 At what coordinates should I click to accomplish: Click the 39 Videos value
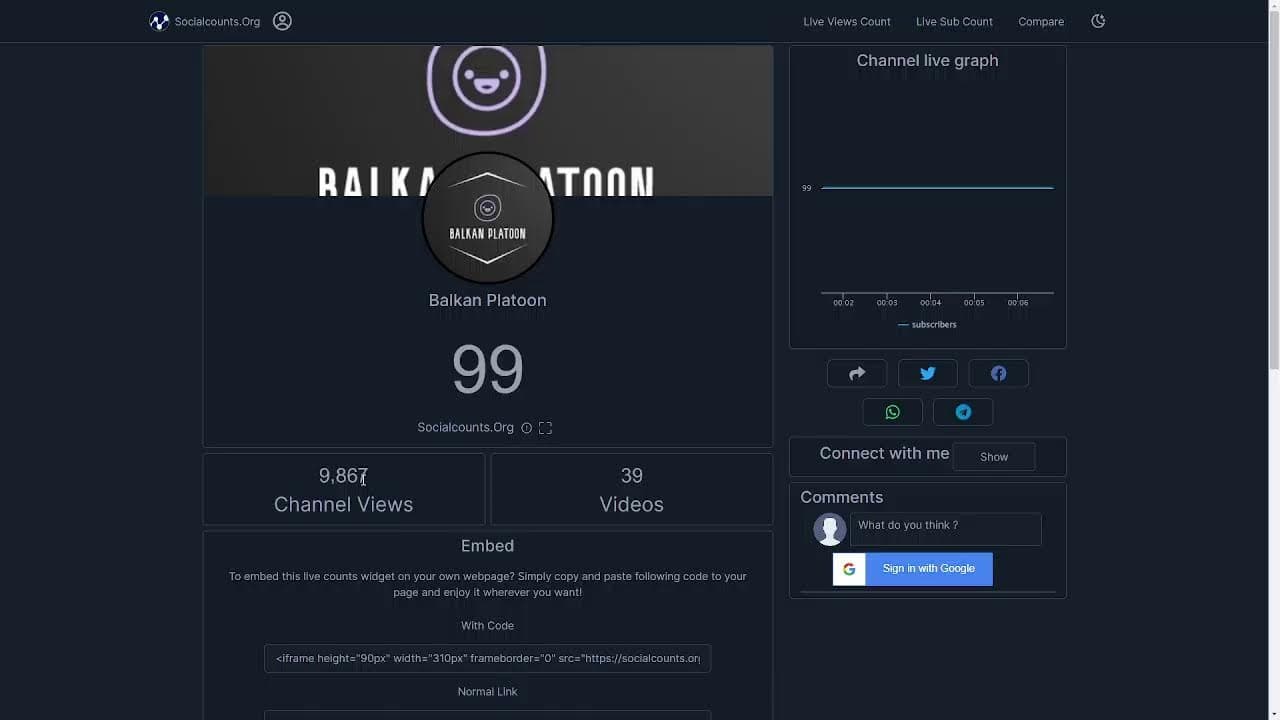631,476
